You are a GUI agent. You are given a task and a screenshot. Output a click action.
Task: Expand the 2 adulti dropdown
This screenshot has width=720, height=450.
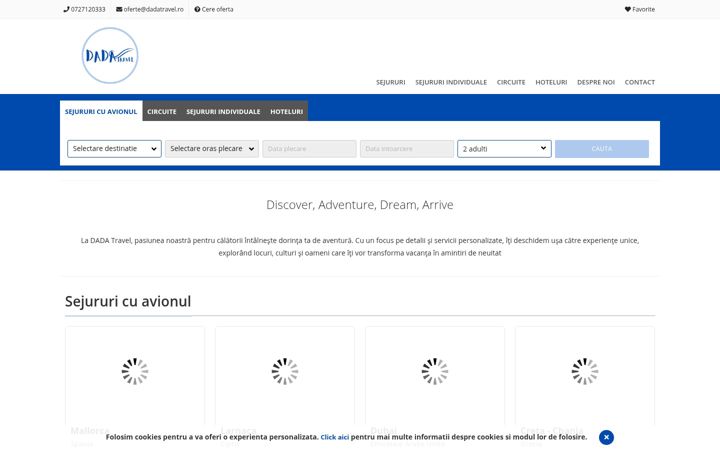click(x=504, y=149)
